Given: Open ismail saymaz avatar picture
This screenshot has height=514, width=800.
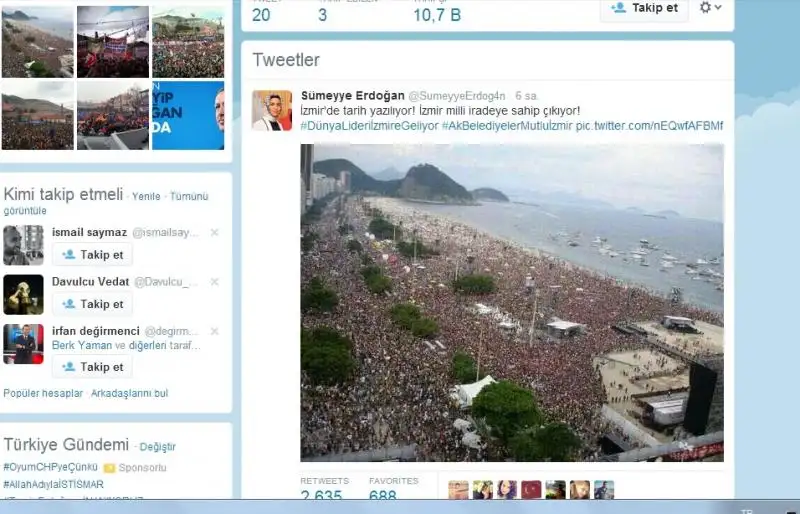Looking at the screenshot, I should pos(23,245).
